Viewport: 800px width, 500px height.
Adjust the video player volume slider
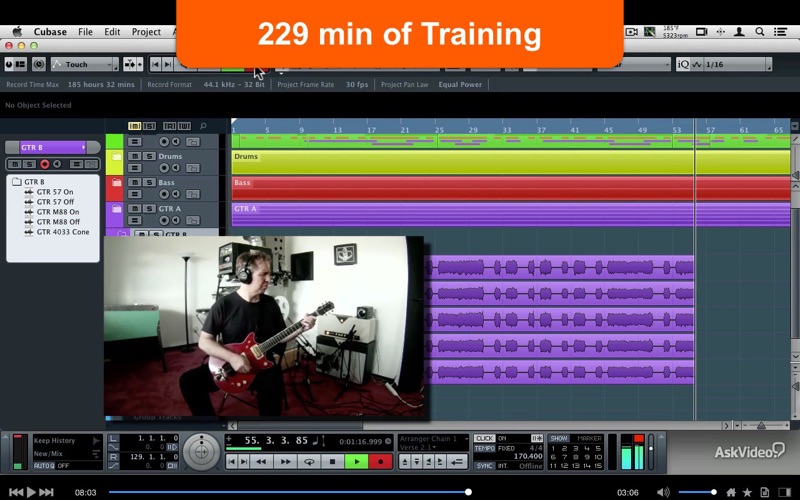point(696,492)
